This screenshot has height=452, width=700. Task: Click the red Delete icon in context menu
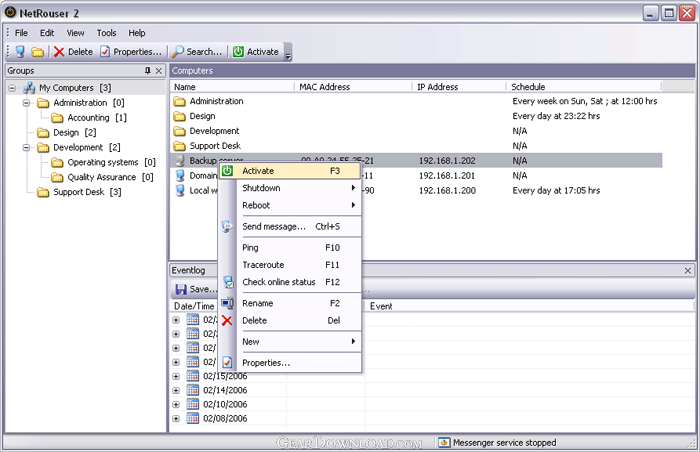point(227,320)
